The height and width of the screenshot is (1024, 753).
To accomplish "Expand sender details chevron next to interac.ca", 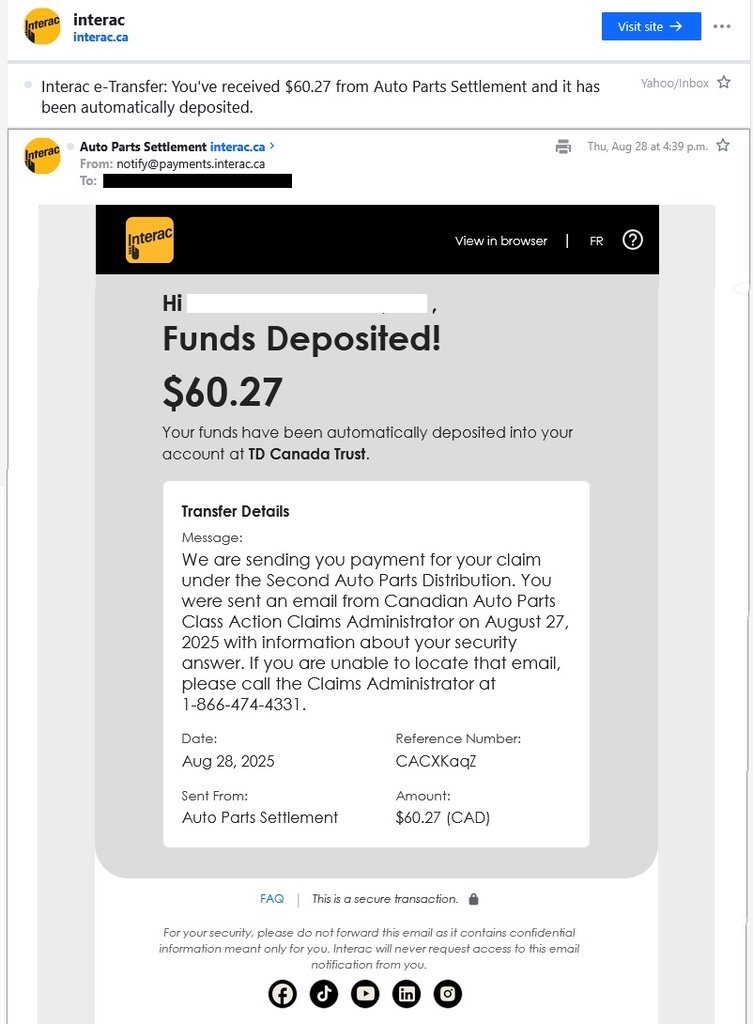I will [272, 147].
